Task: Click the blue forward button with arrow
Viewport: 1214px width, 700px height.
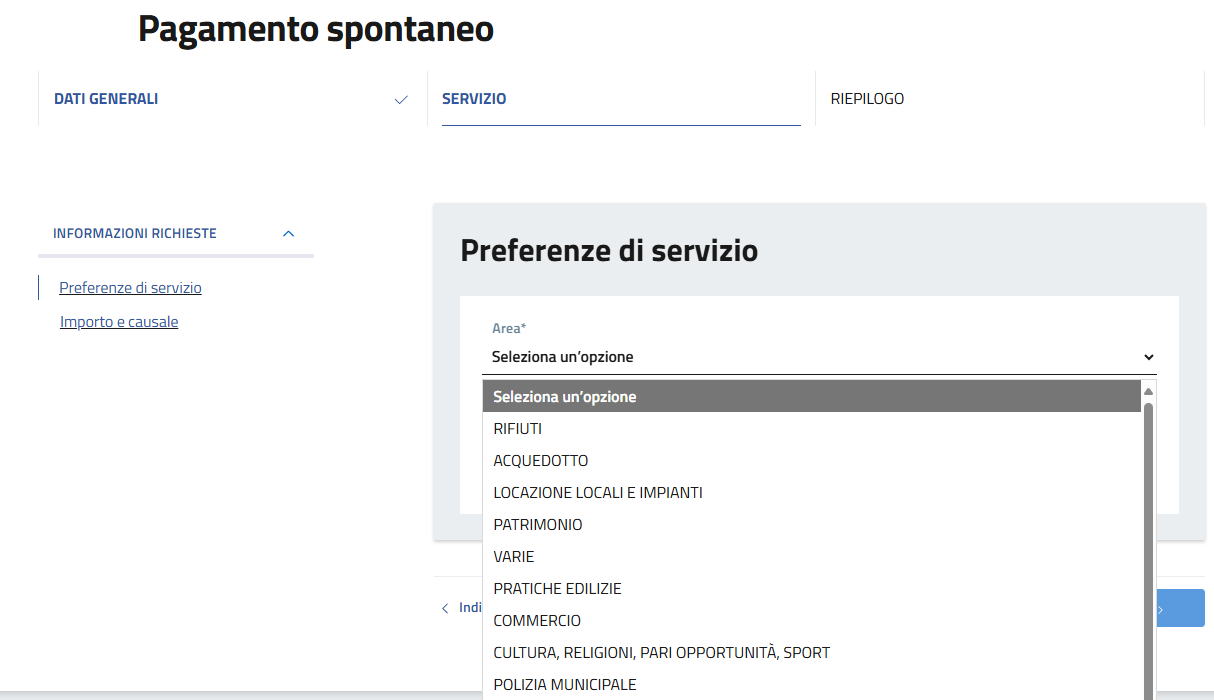Action: coord(1180,608)
